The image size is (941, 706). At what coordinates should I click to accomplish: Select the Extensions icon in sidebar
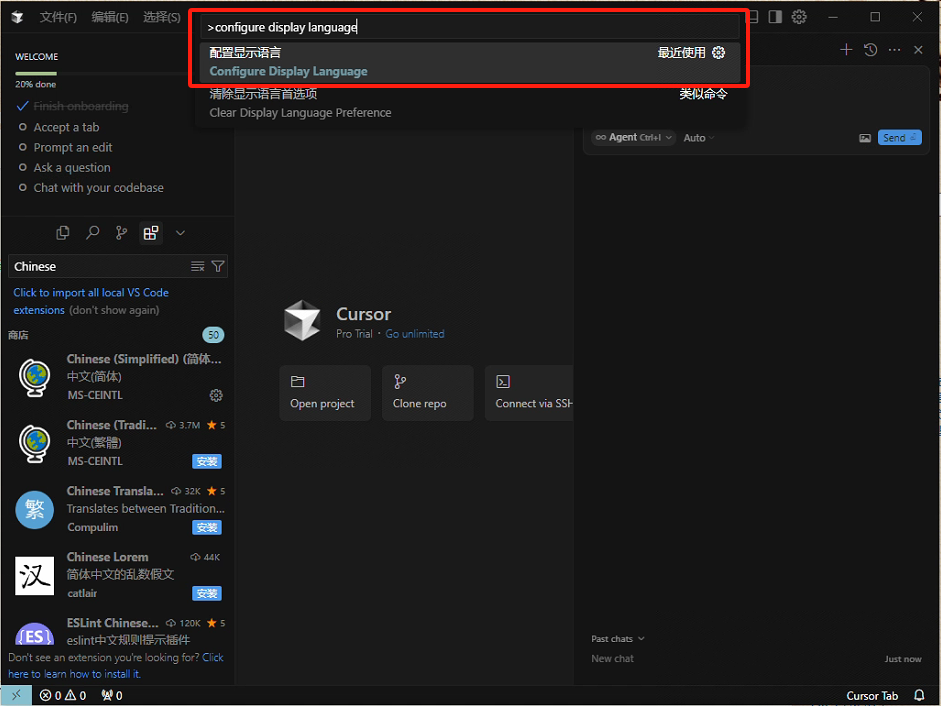(x=151, y=233)
